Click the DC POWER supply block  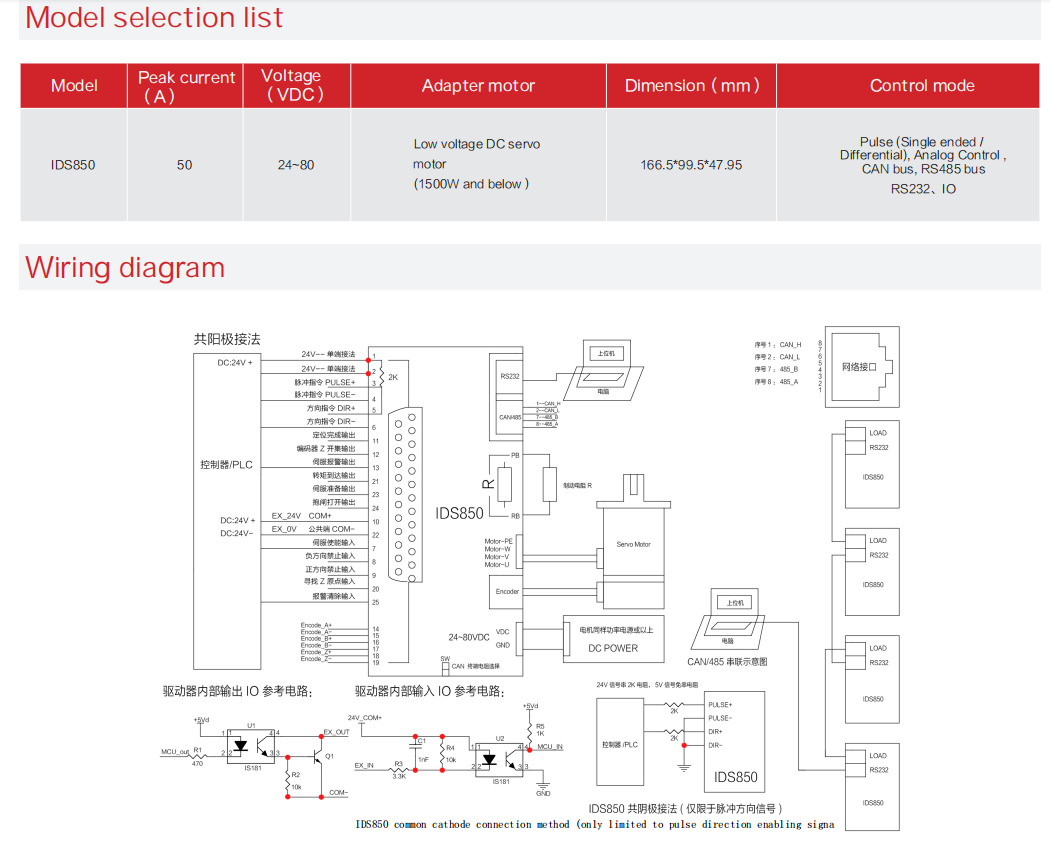(x=613, y=638)
